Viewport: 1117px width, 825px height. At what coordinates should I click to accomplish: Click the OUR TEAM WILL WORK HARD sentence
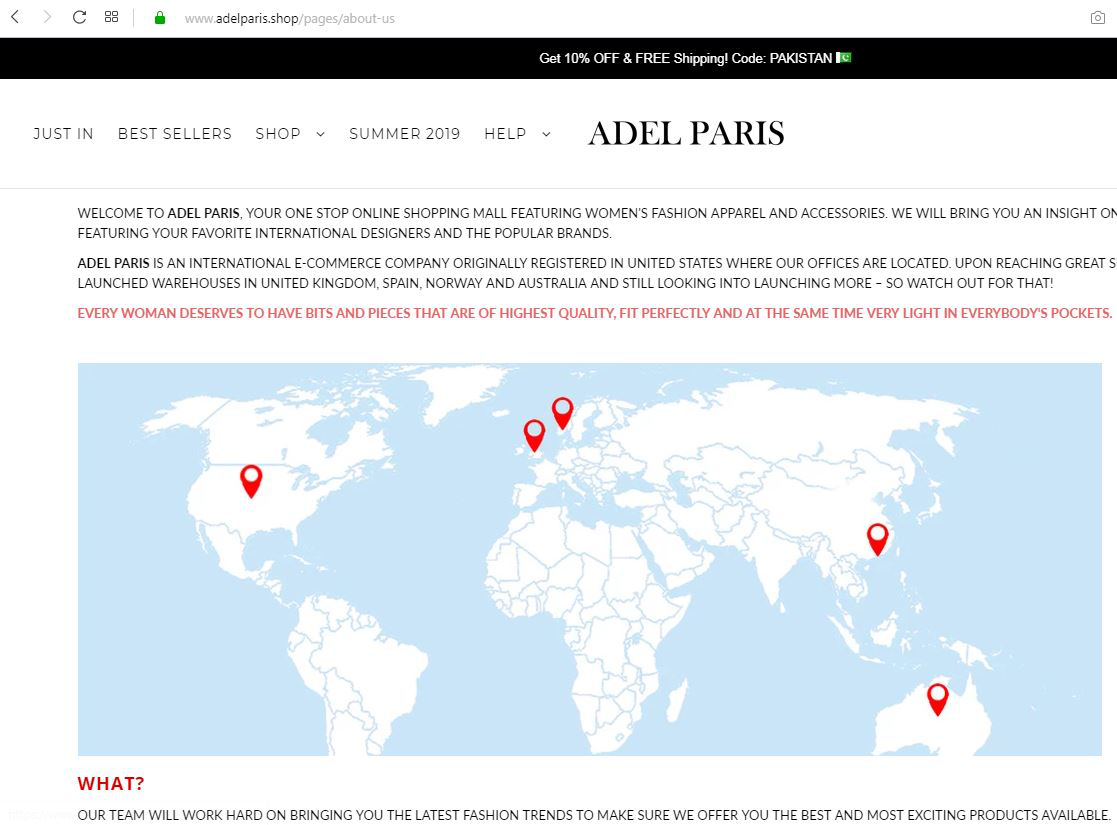click(593, 815)
